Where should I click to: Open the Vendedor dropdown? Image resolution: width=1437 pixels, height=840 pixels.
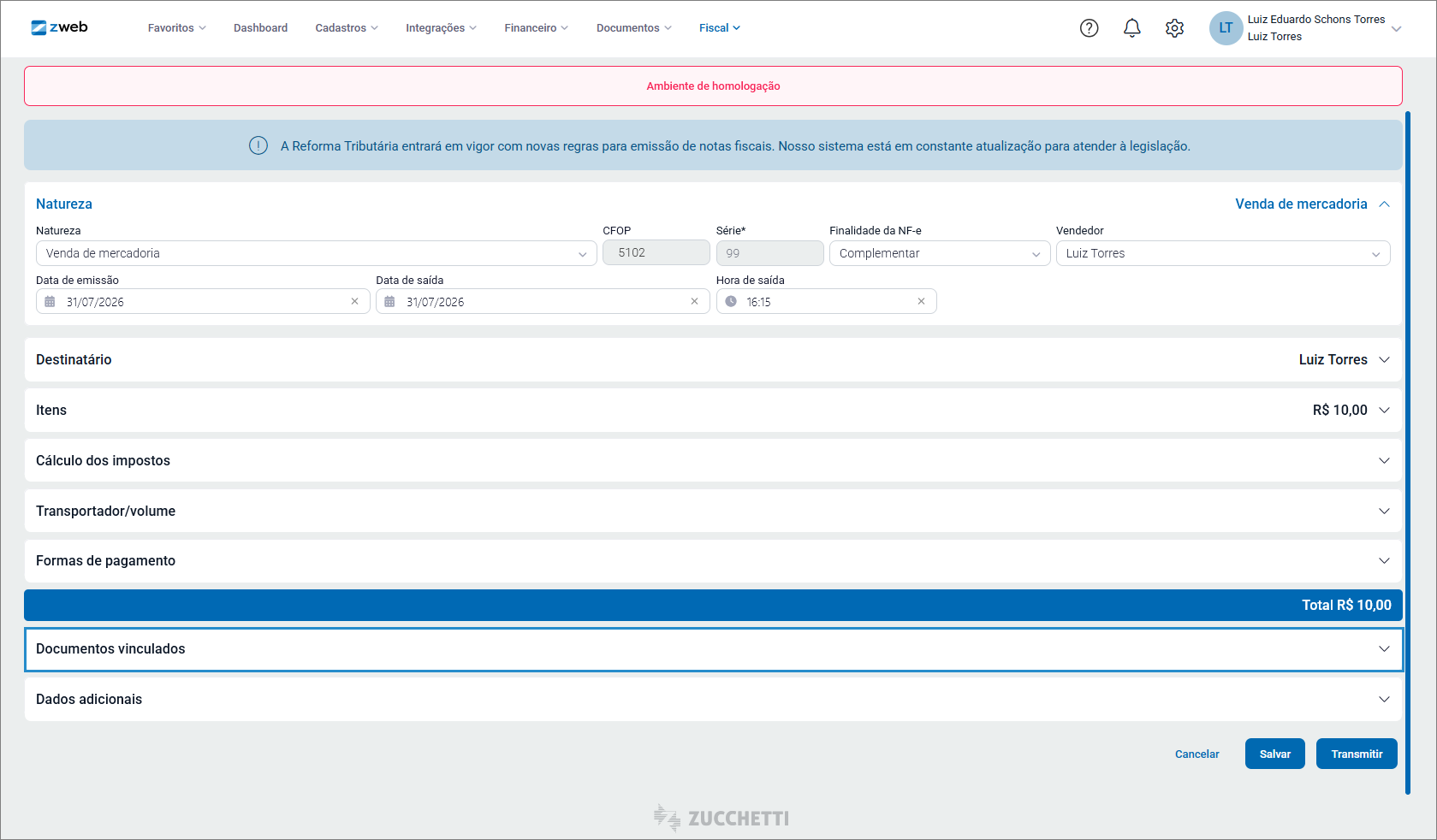[x=1222, y=253]
